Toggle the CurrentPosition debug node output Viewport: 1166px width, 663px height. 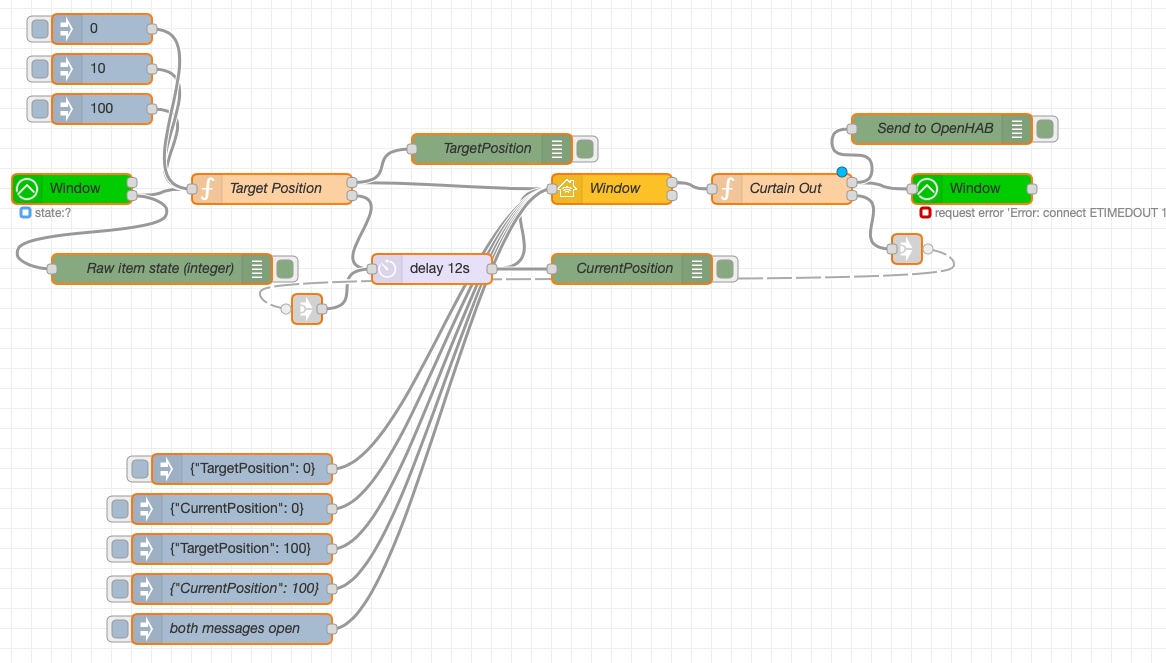(725, 269)
